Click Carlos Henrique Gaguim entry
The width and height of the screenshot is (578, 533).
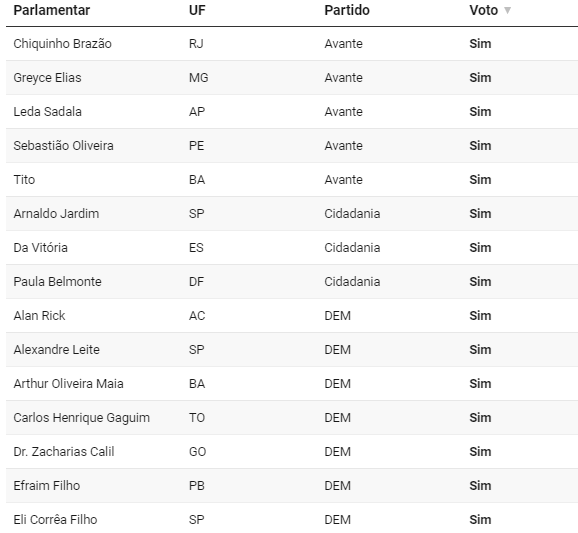point(81,418)
